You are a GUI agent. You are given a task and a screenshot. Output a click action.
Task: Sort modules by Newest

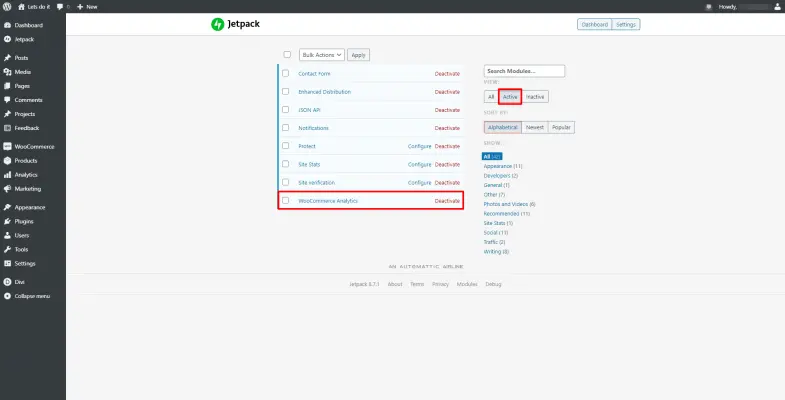click(x=535, y=127)
